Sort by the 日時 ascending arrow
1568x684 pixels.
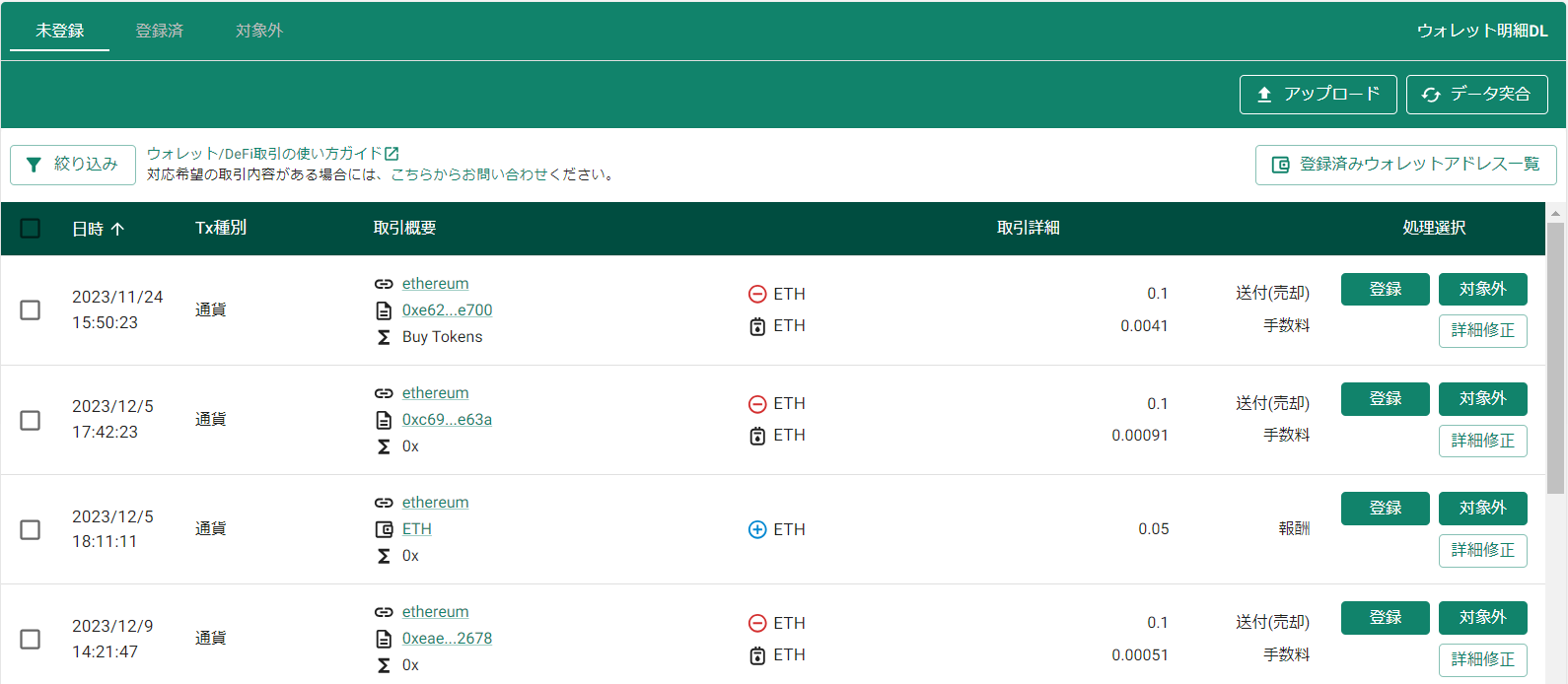pos(117,229)
